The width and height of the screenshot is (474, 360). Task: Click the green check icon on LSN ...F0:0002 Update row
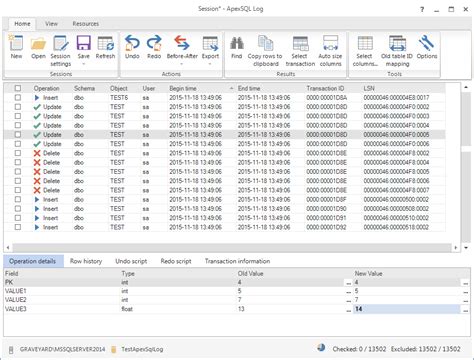click(x=37, y=107)
